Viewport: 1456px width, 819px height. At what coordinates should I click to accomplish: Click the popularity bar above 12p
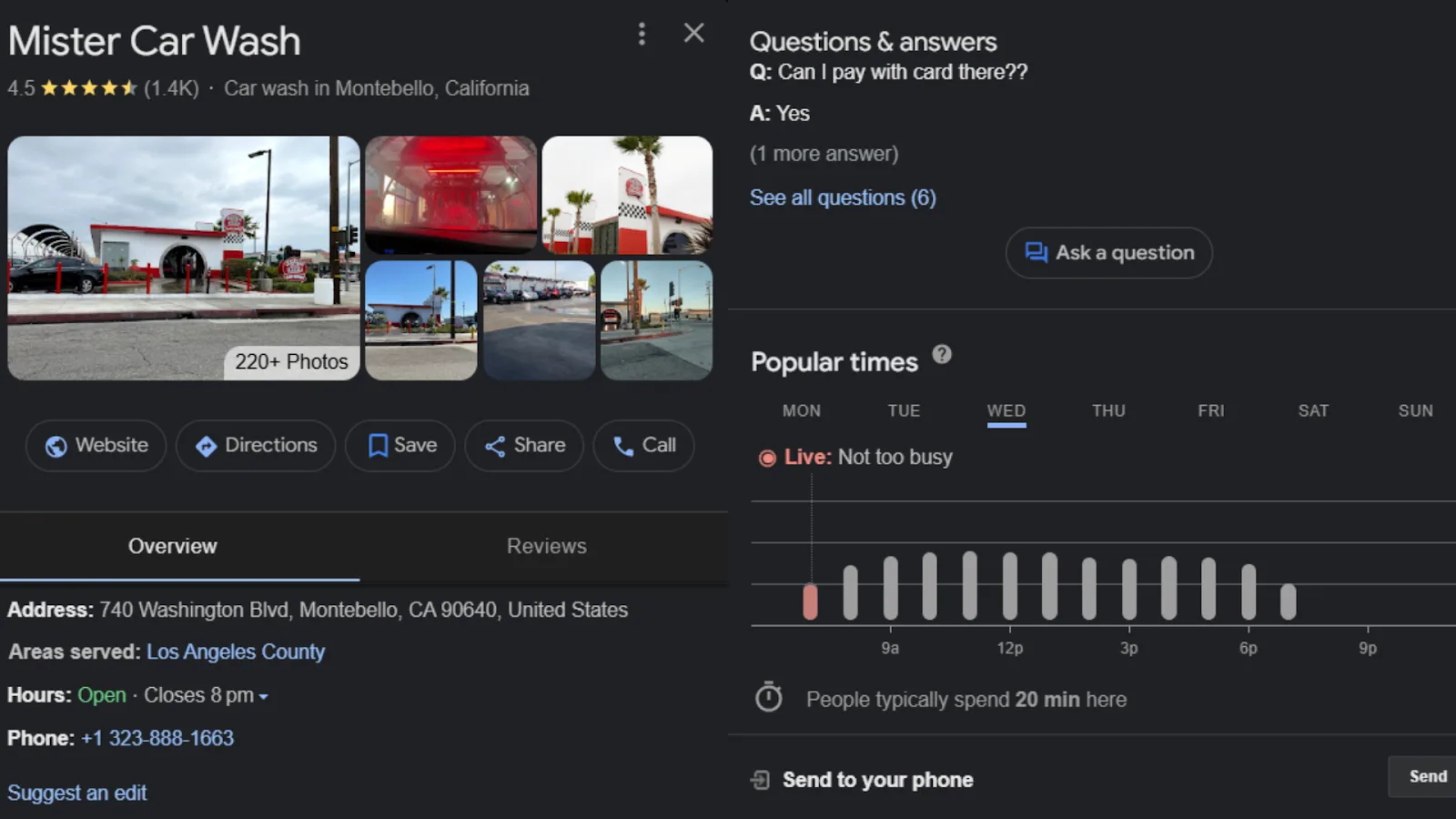tap(1009, 586)
